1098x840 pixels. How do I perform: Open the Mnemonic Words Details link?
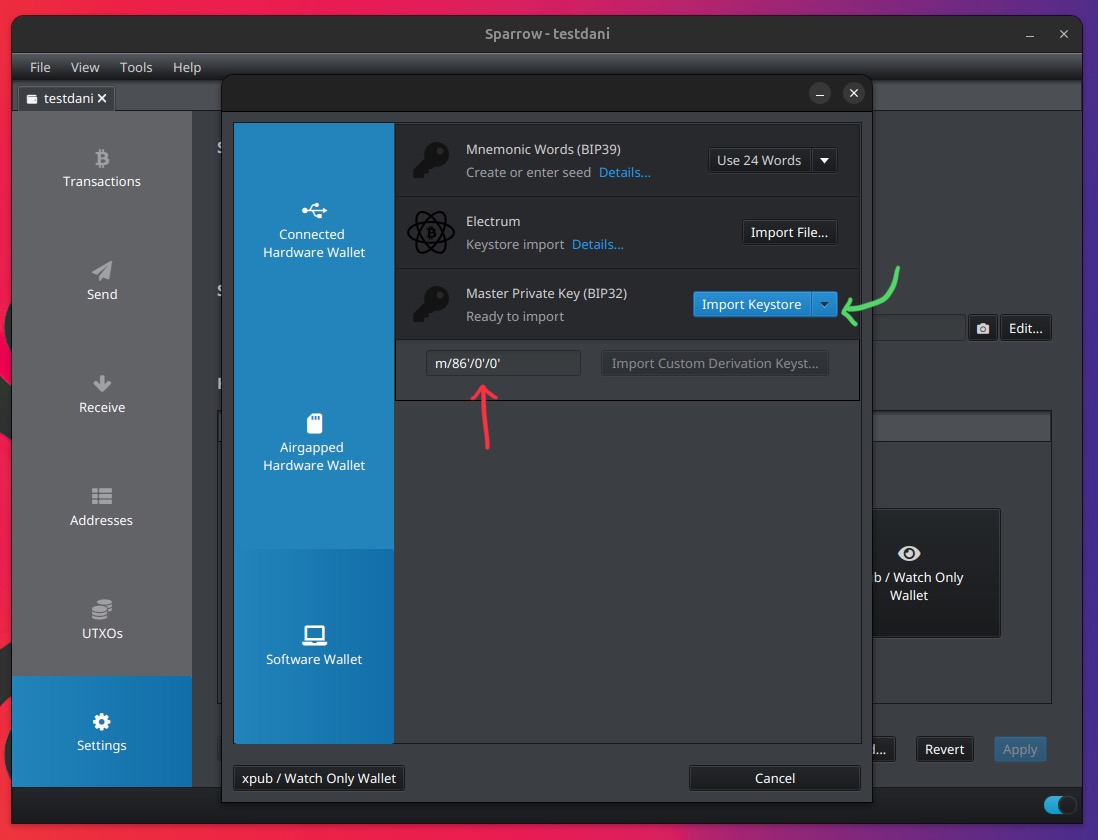pos(624,172)
